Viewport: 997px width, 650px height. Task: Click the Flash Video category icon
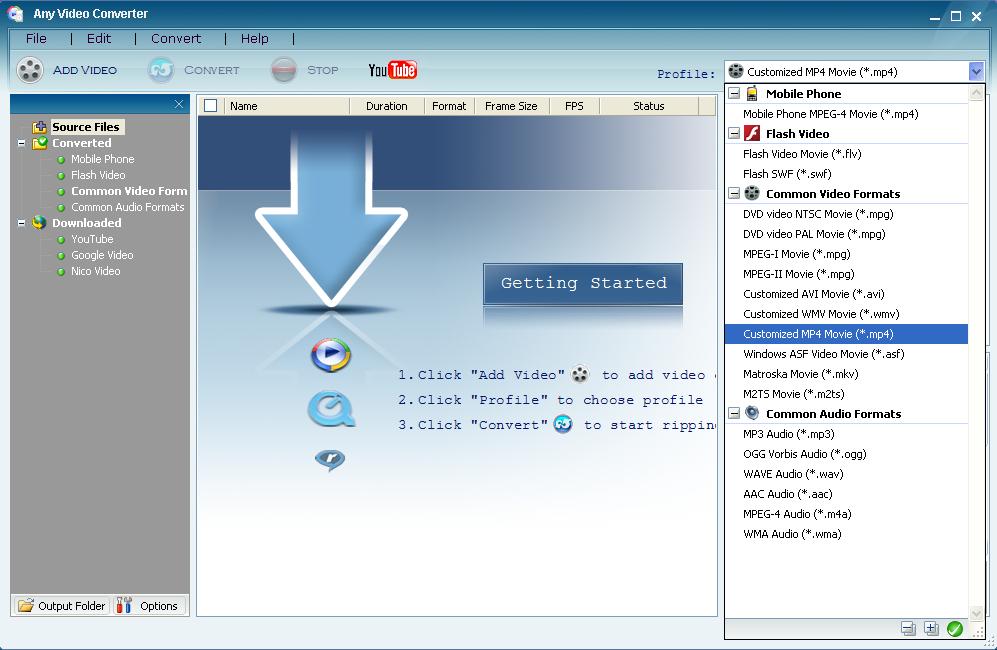pos(752,134)
